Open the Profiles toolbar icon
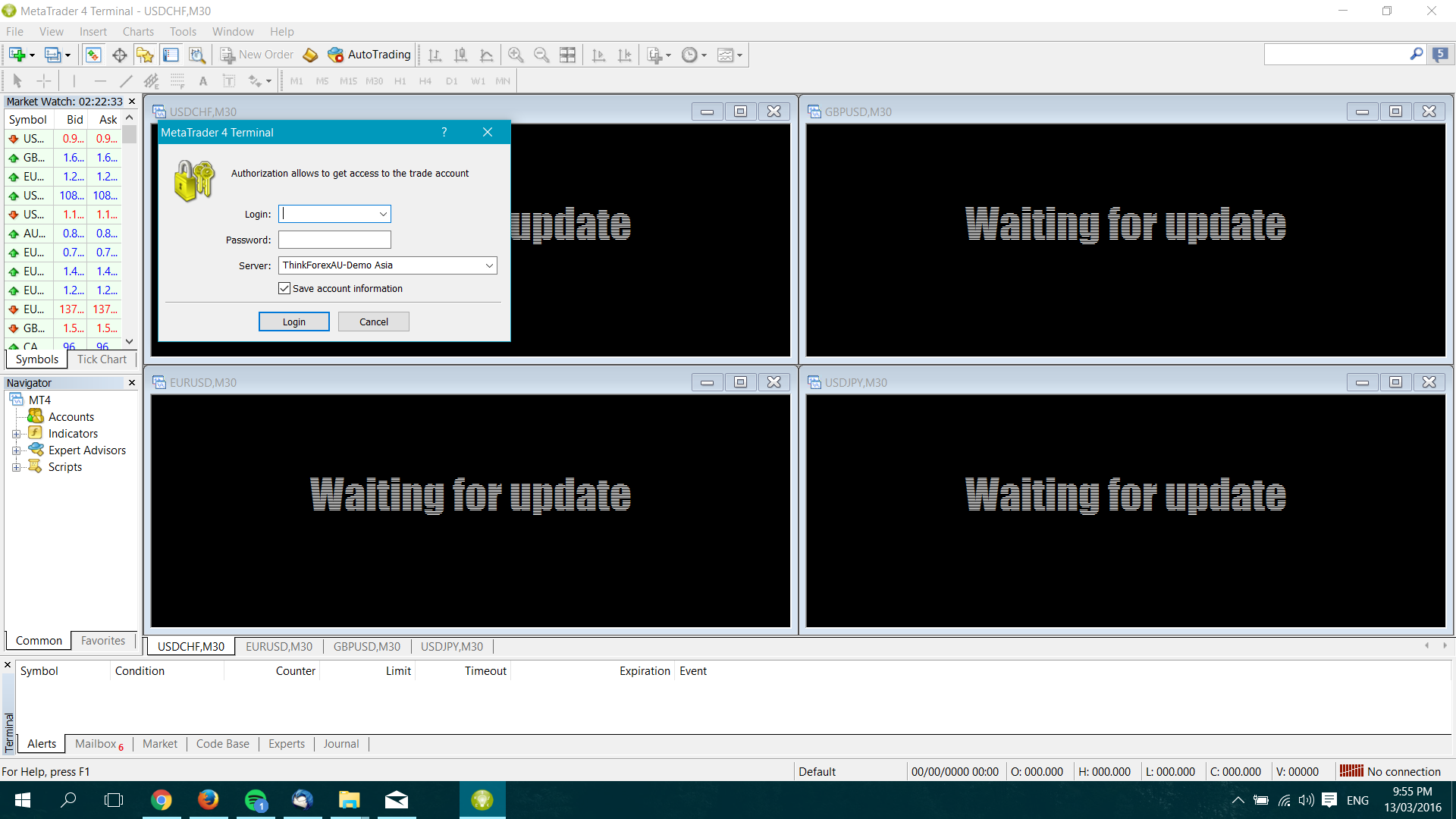The height and width of the screenshot is (819, 1456). tap(57, 55)
